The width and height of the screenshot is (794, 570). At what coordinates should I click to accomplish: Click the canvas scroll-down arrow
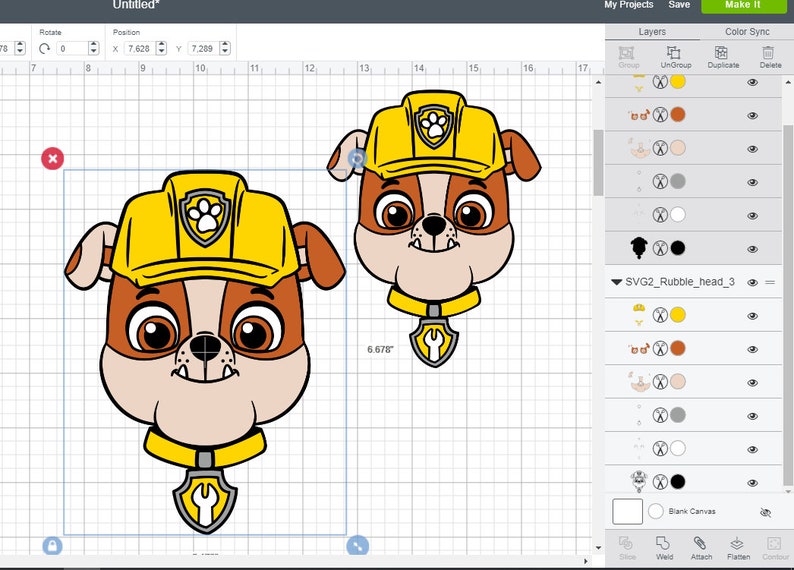pos(599,547)
